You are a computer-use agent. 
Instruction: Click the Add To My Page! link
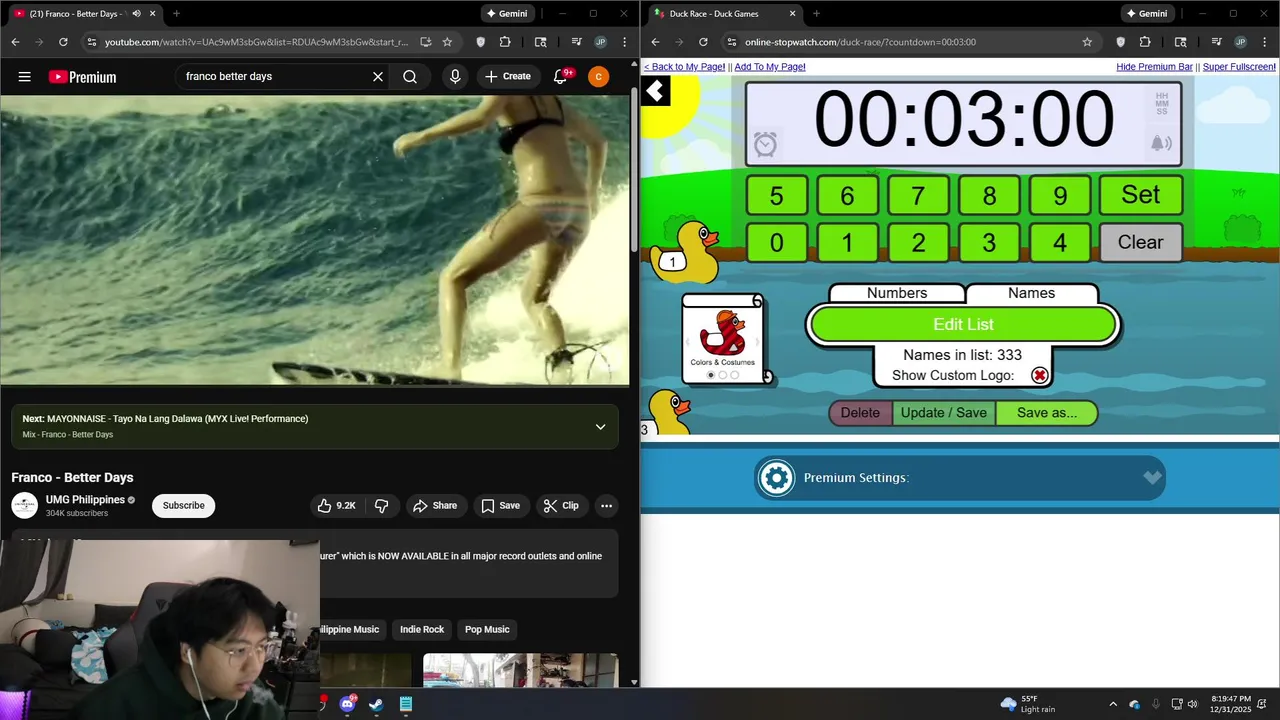pyautogui.click(x=770, y=67)
